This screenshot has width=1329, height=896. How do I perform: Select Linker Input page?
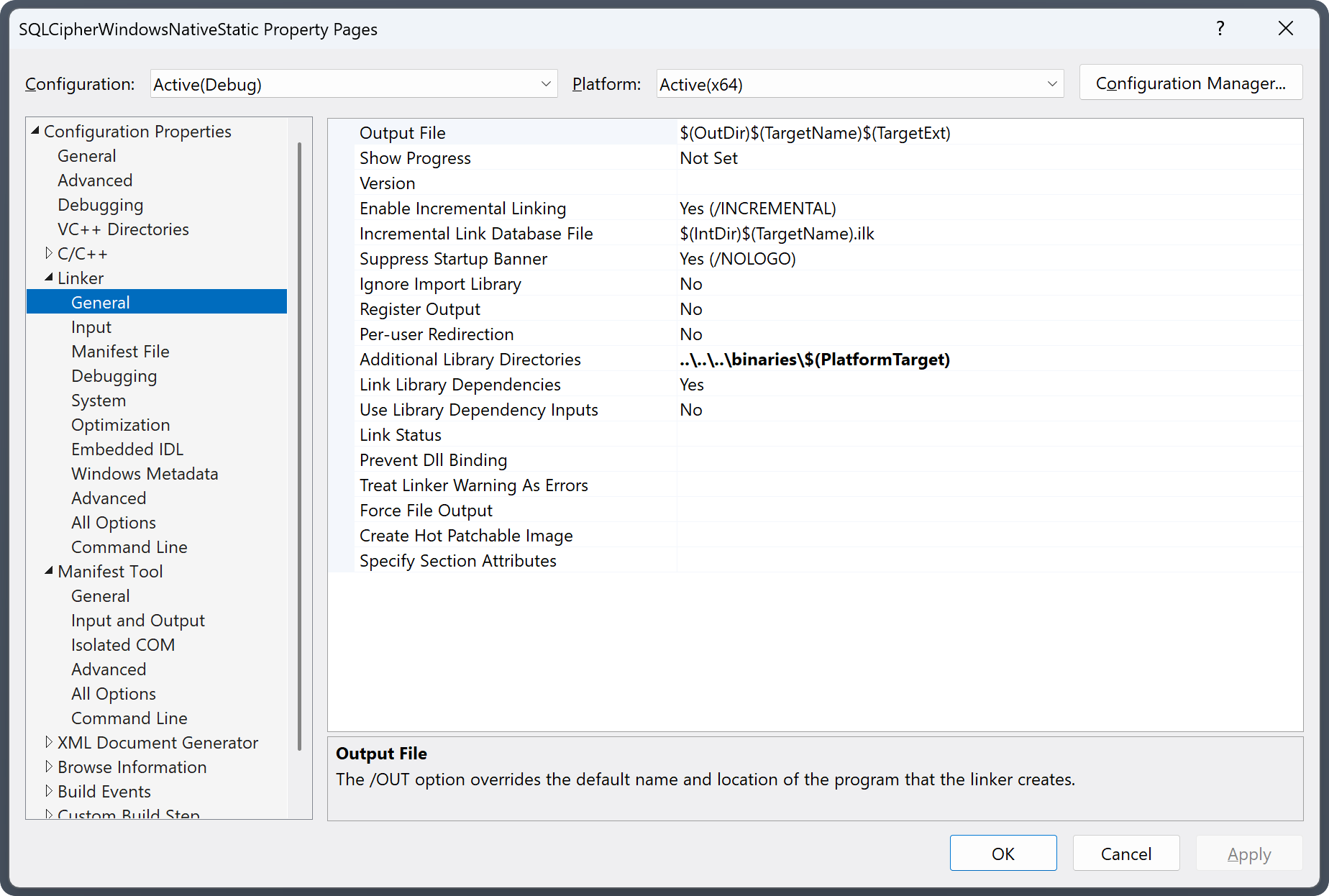pos(91,327)
